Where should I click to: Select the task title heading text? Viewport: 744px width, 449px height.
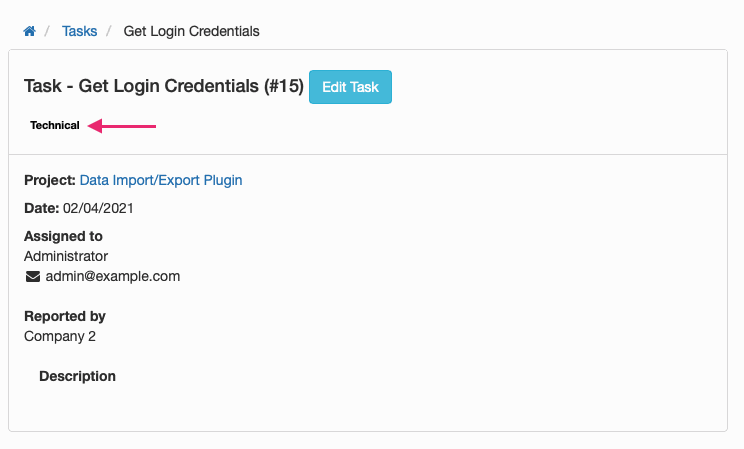pos(164,86)
